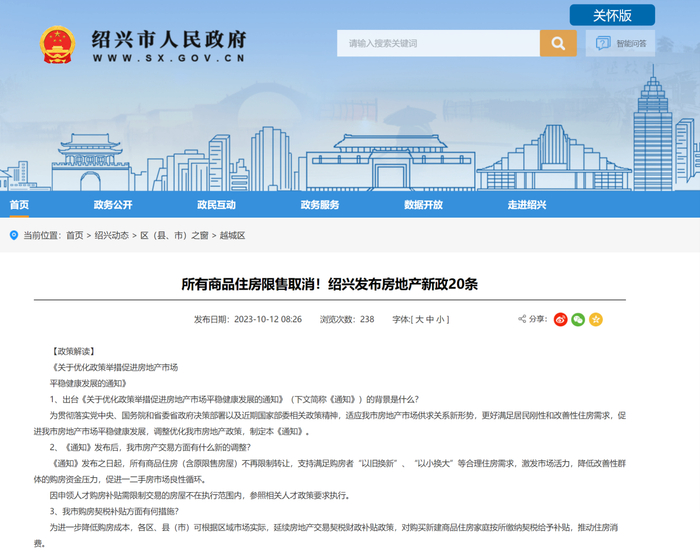Set font size to 中
Viewport: 700px width, 554px height.
(429, 319)
